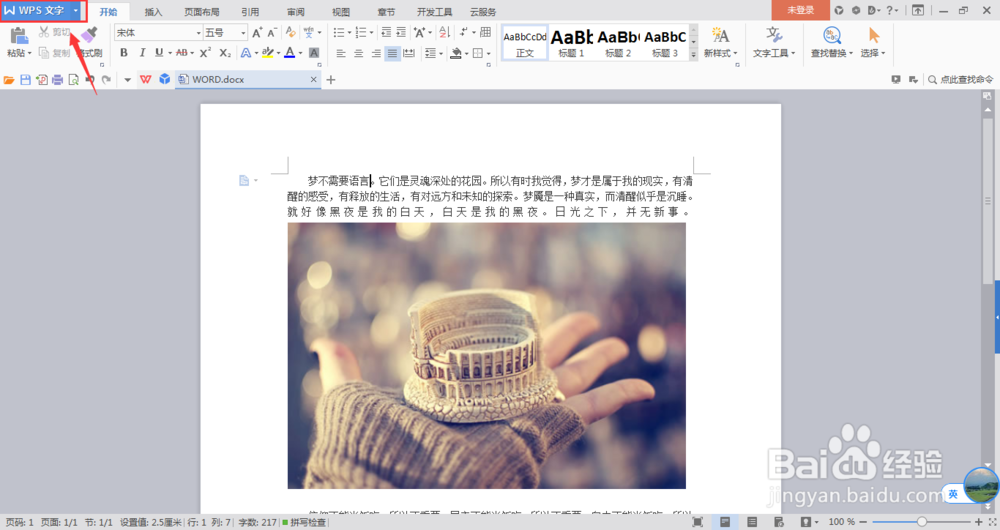The width and height of the screenshot is (1000, 530).
Task: Click the 点此查找命令 search box
Action: point(961,80)
